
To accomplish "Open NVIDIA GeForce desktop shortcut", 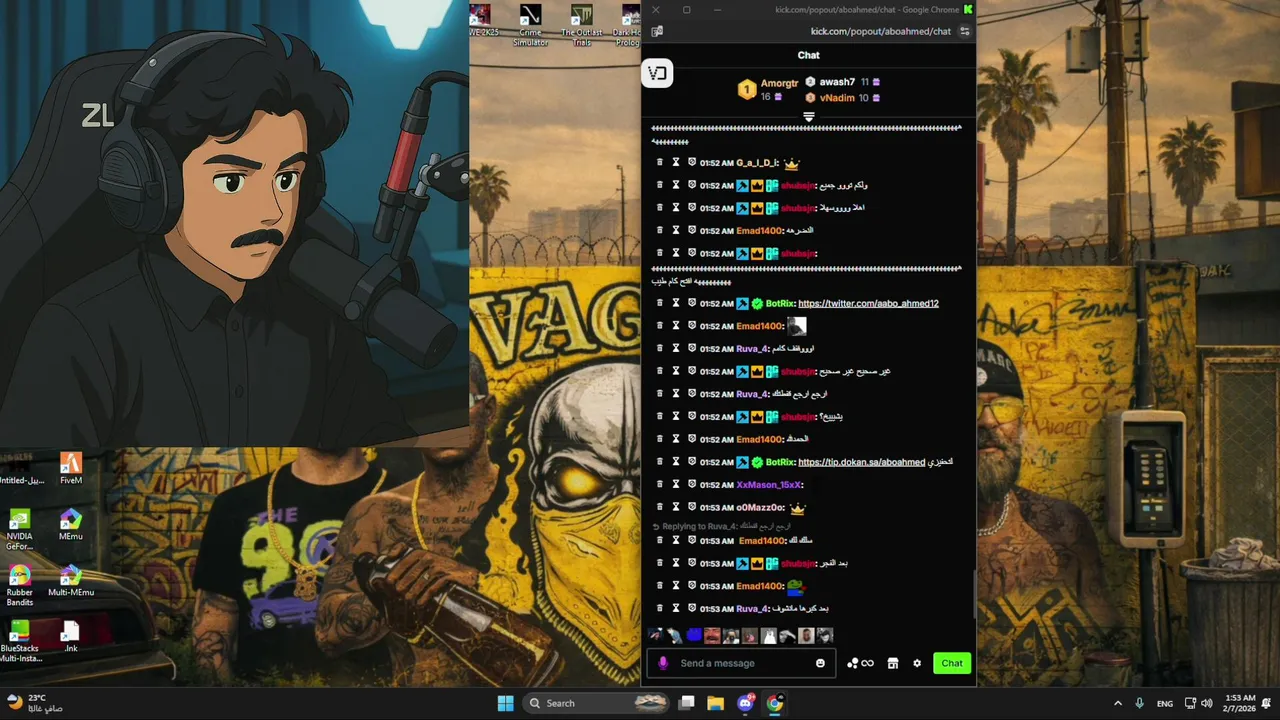I will [19, 530].
